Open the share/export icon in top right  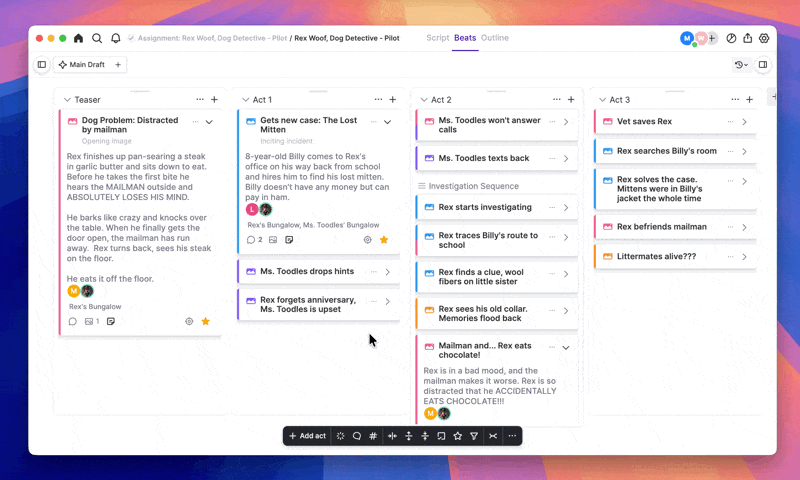point(747,38)
